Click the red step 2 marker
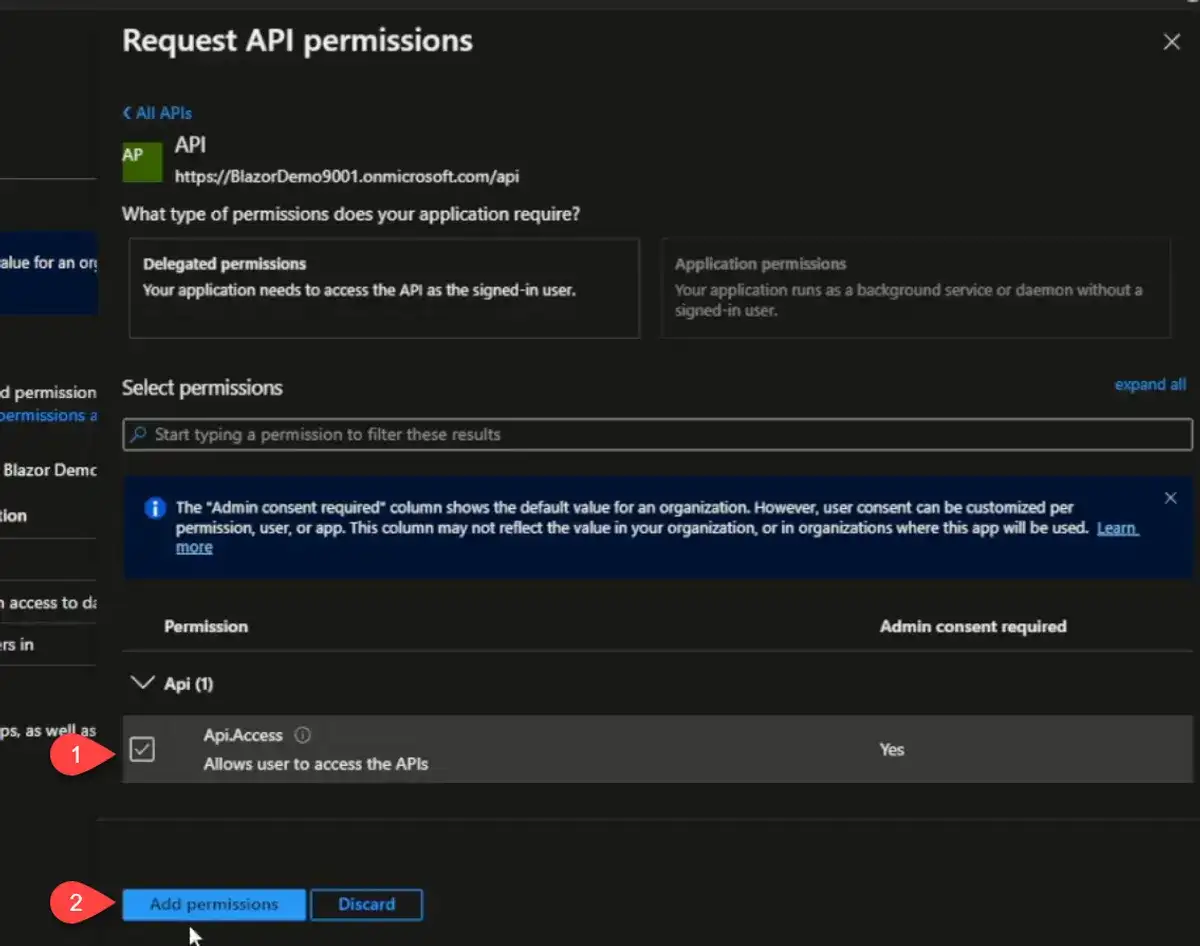The height and width of the screenshot is (946, 1200). tap(77, 904)
